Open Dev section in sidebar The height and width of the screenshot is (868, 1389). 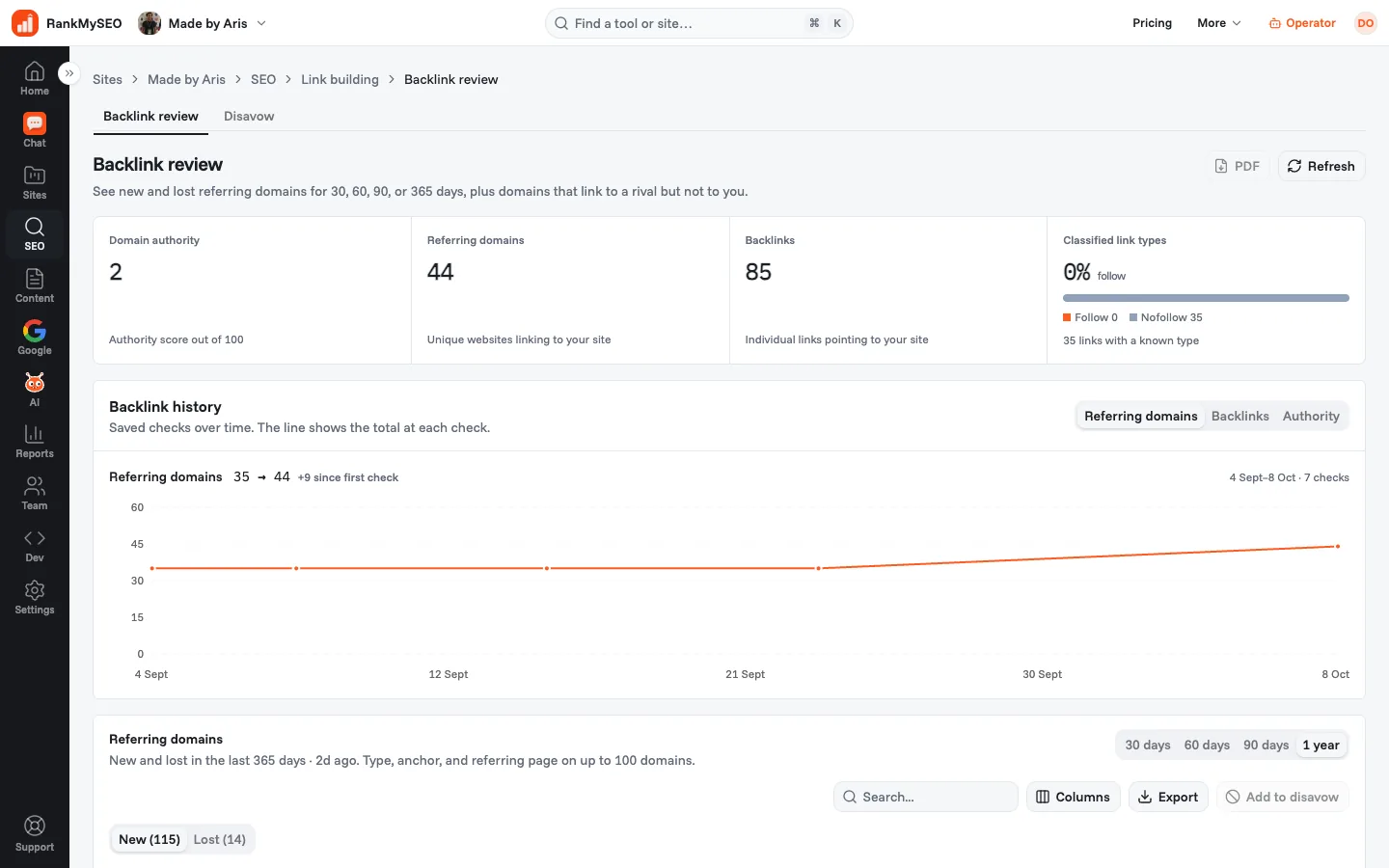(x=35, y=545)
